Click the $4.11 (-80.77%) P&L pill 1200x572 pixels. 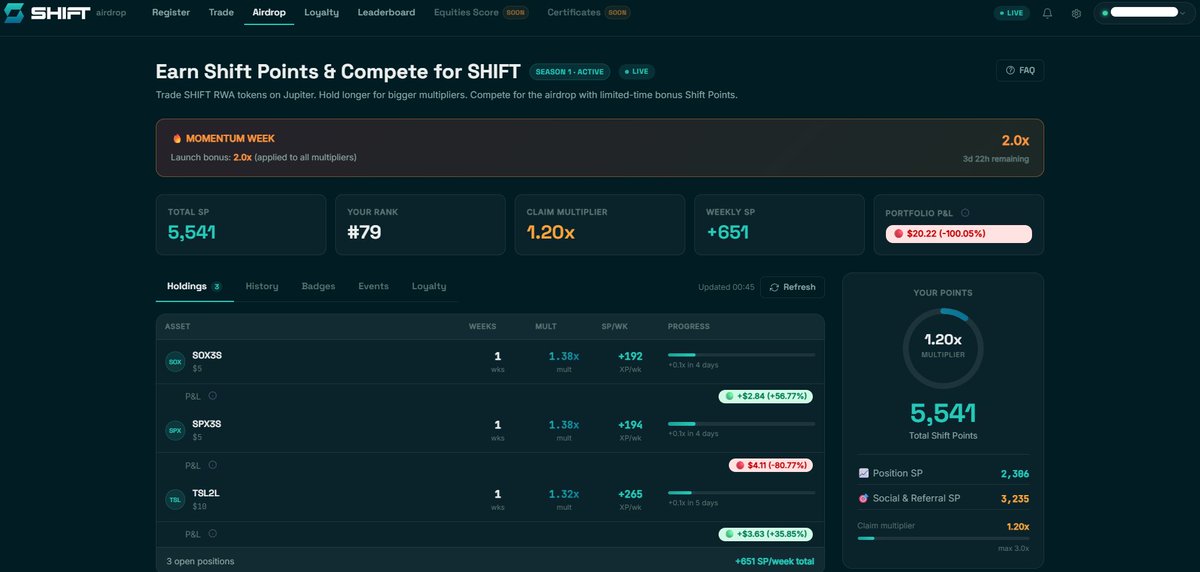770,465
